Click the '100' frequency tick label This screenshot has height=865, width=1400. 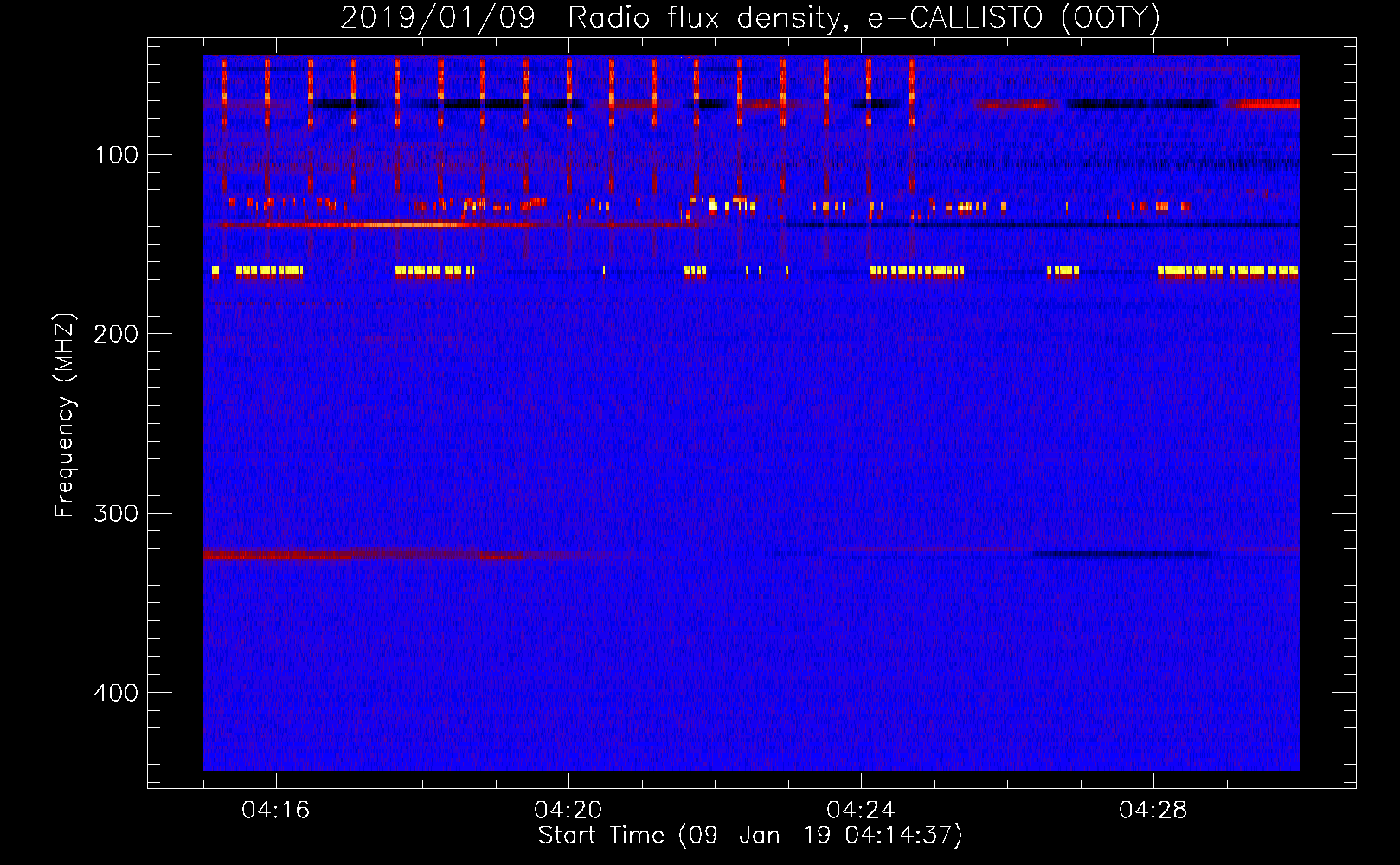[x=117, y=155]
